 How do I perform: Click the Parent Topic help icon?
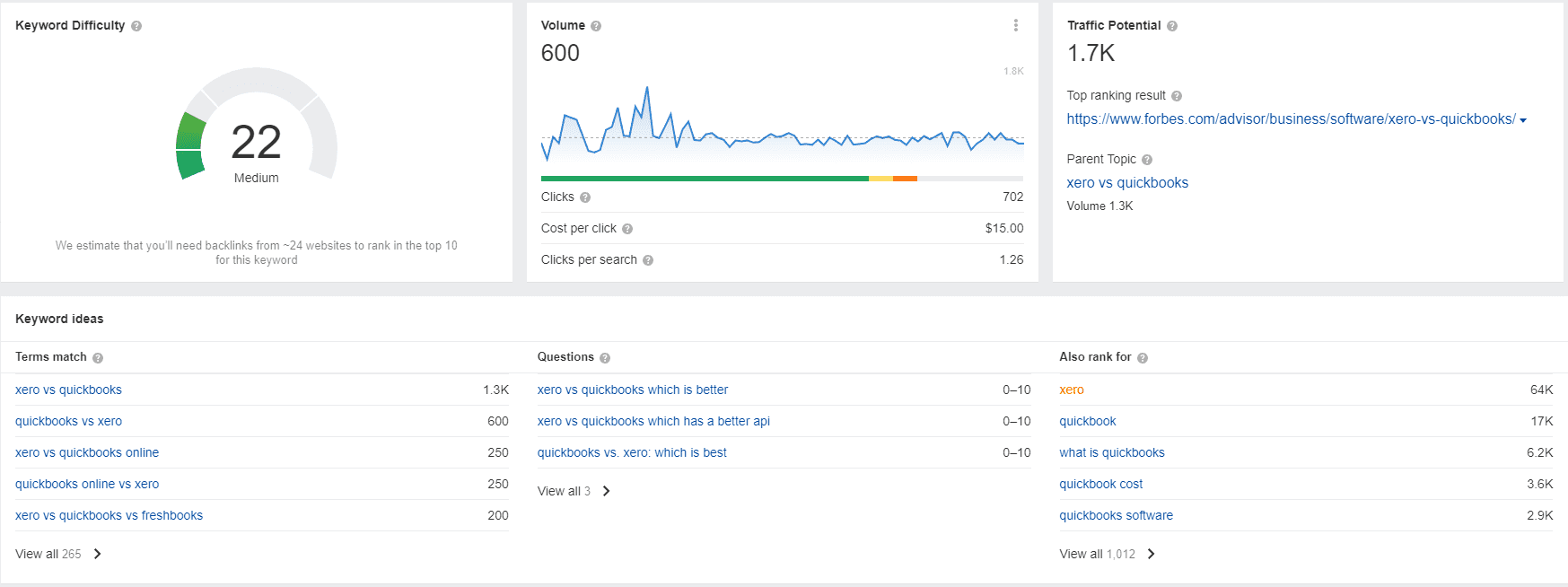point(1147,160)
